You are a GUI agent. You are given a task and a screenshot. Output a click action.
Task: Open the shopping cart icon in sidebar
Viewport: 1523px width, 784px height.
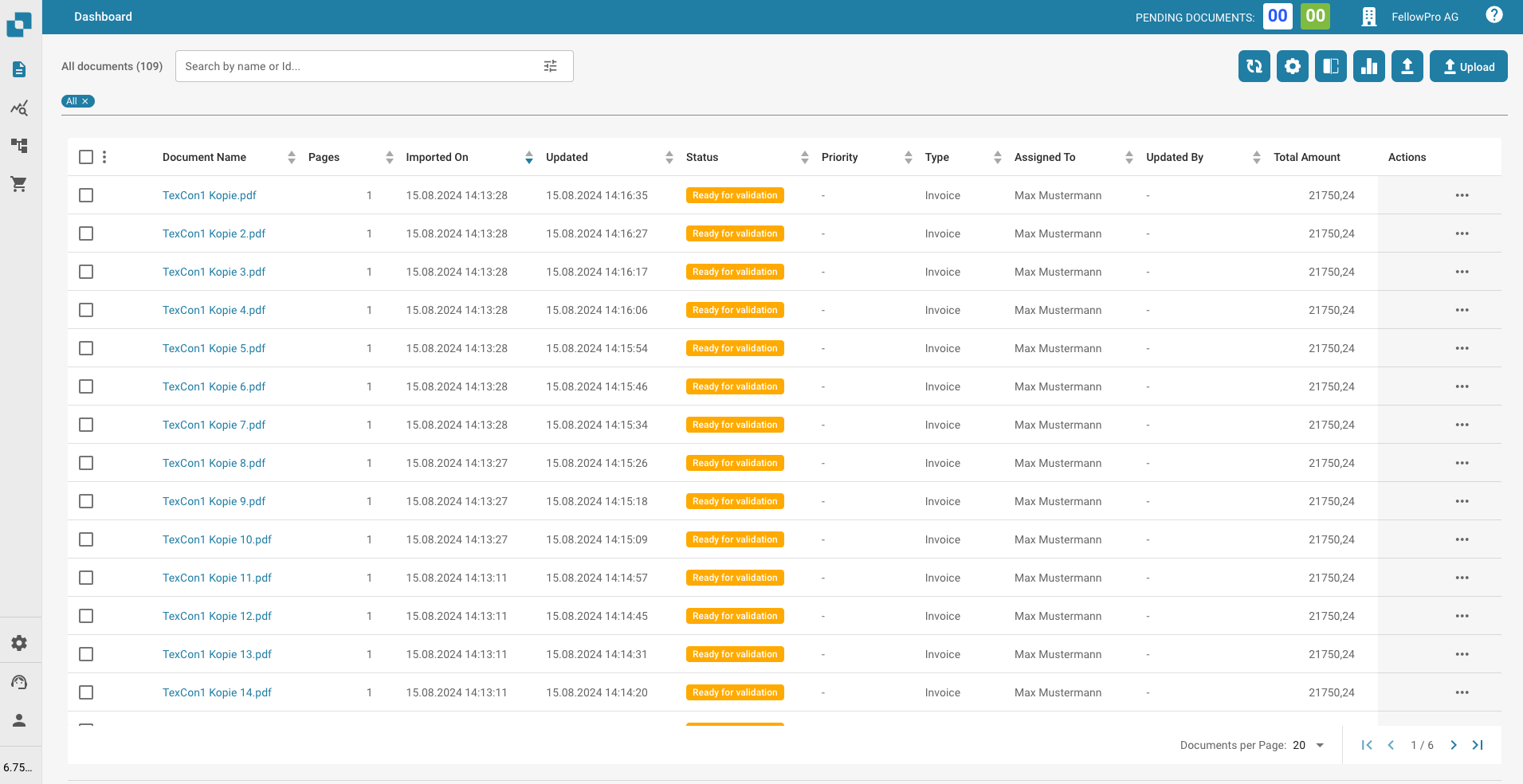point(19,184)
